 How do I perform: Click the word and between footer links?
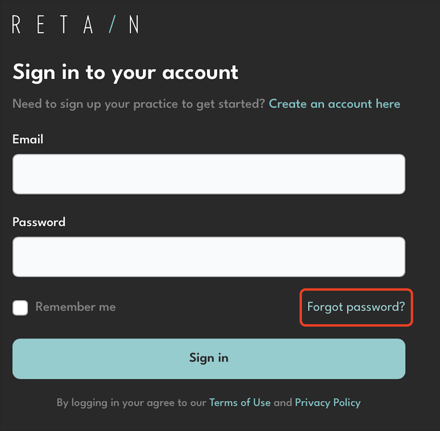point(283,402)
